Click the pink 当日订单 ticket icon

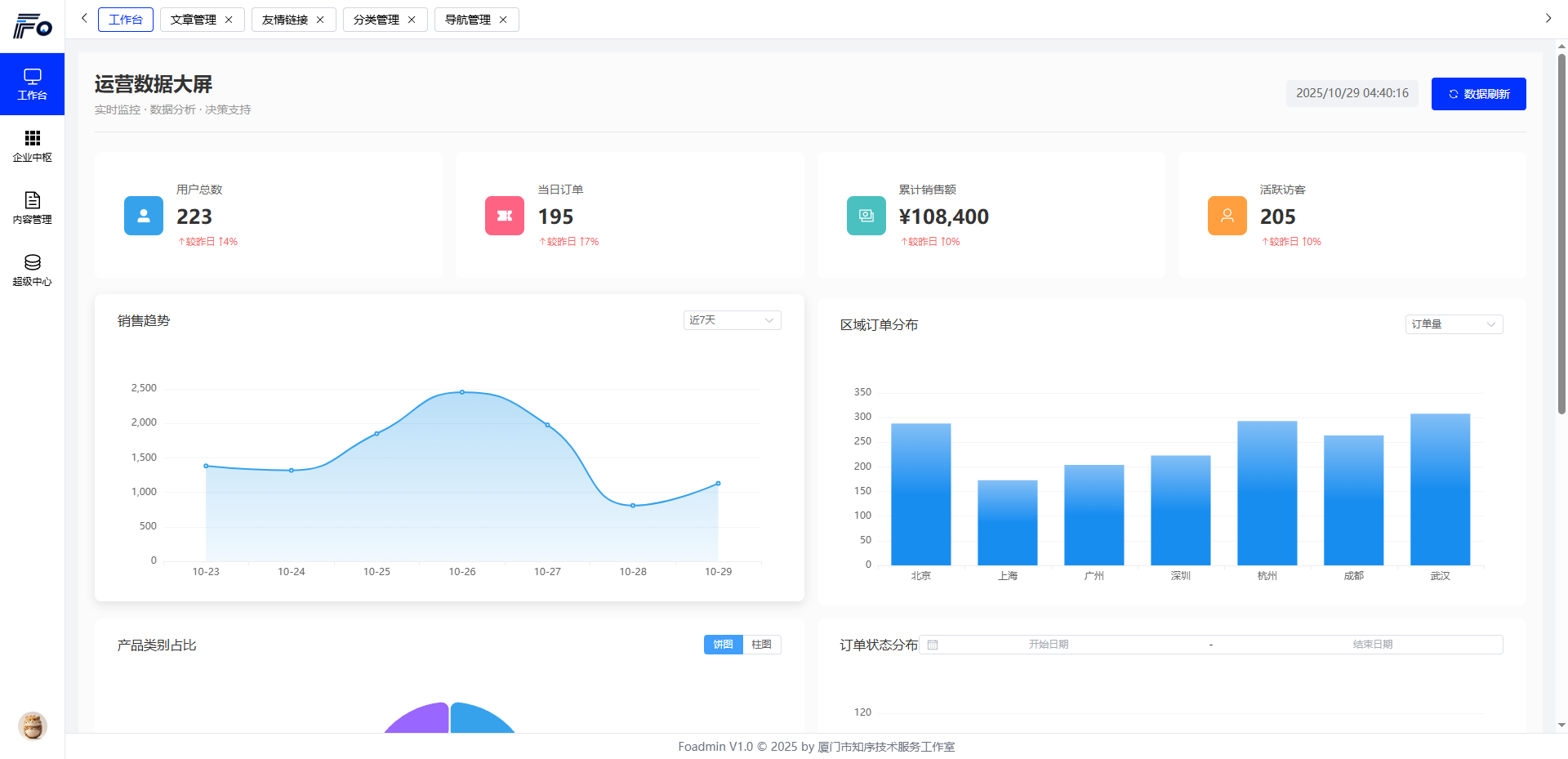pos(505,216)
